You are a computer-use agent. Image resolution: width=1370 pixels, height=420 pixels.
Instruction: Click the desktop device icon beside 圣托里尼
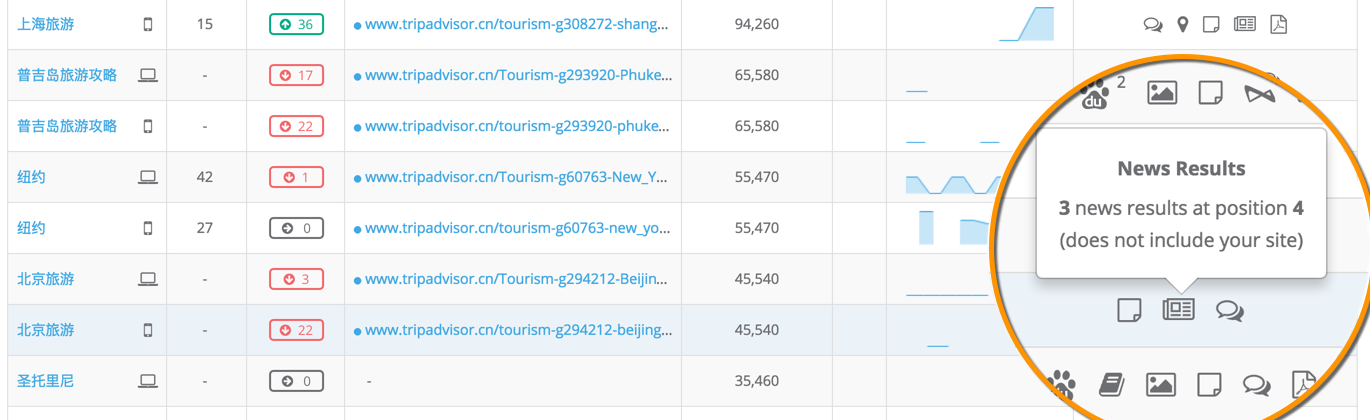[x=148, y=381]
